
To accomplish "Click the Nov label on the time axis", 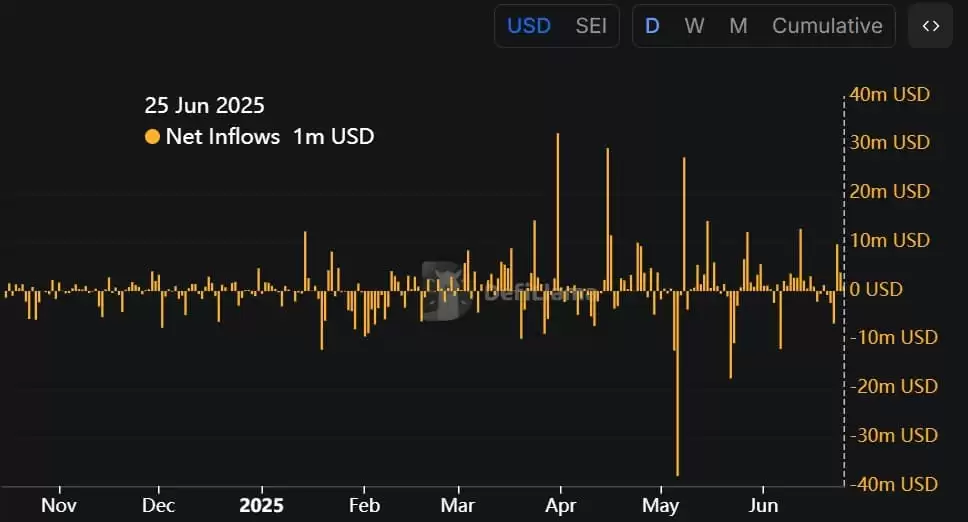I will pyautogui.click(x=59, y=505).
